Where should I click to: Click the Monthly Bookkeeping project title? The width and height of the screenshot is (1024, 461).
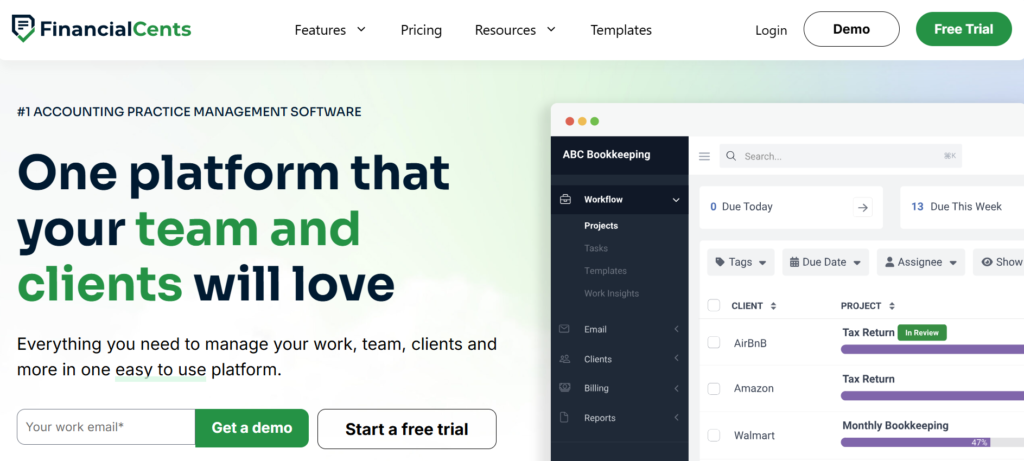[895, 425]
